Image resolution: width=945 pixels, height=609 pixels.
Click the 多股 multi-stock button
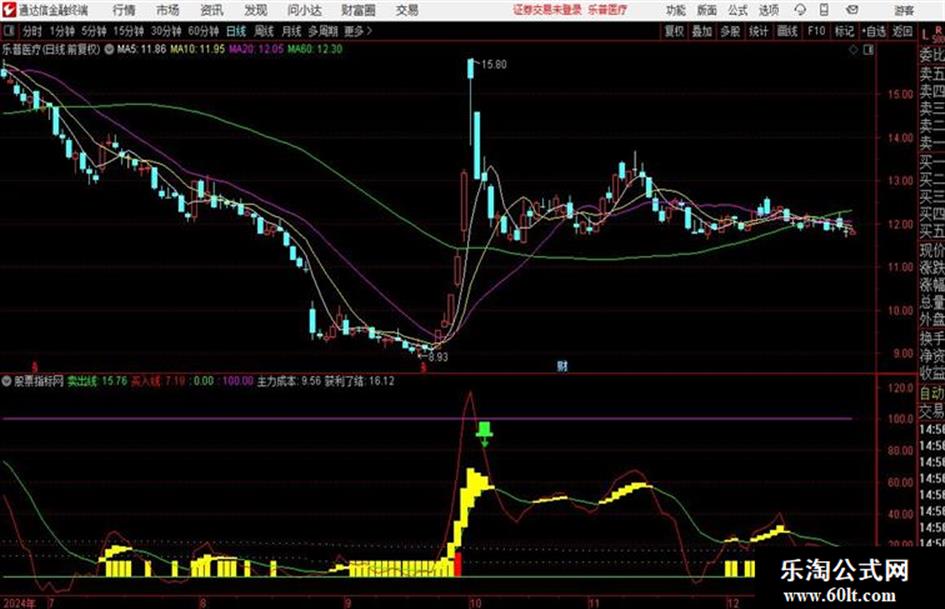pos(730,31)
